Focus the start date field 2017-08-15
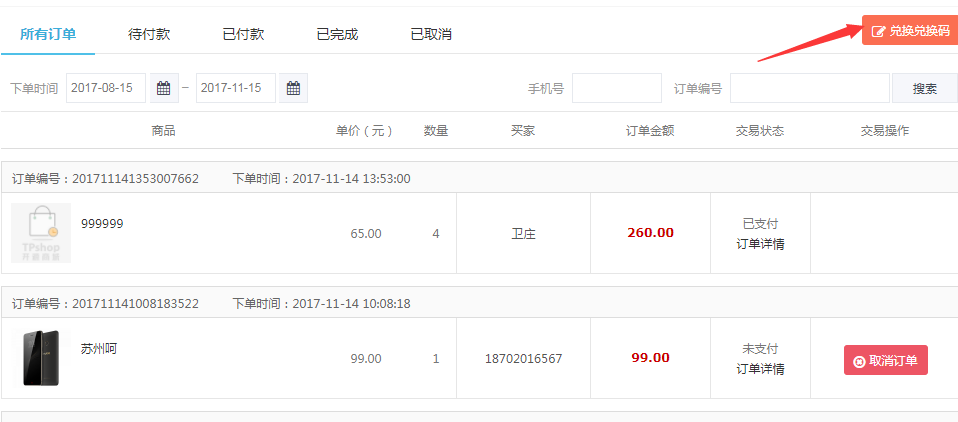958x422 pixels. click(x=106, y=88)
